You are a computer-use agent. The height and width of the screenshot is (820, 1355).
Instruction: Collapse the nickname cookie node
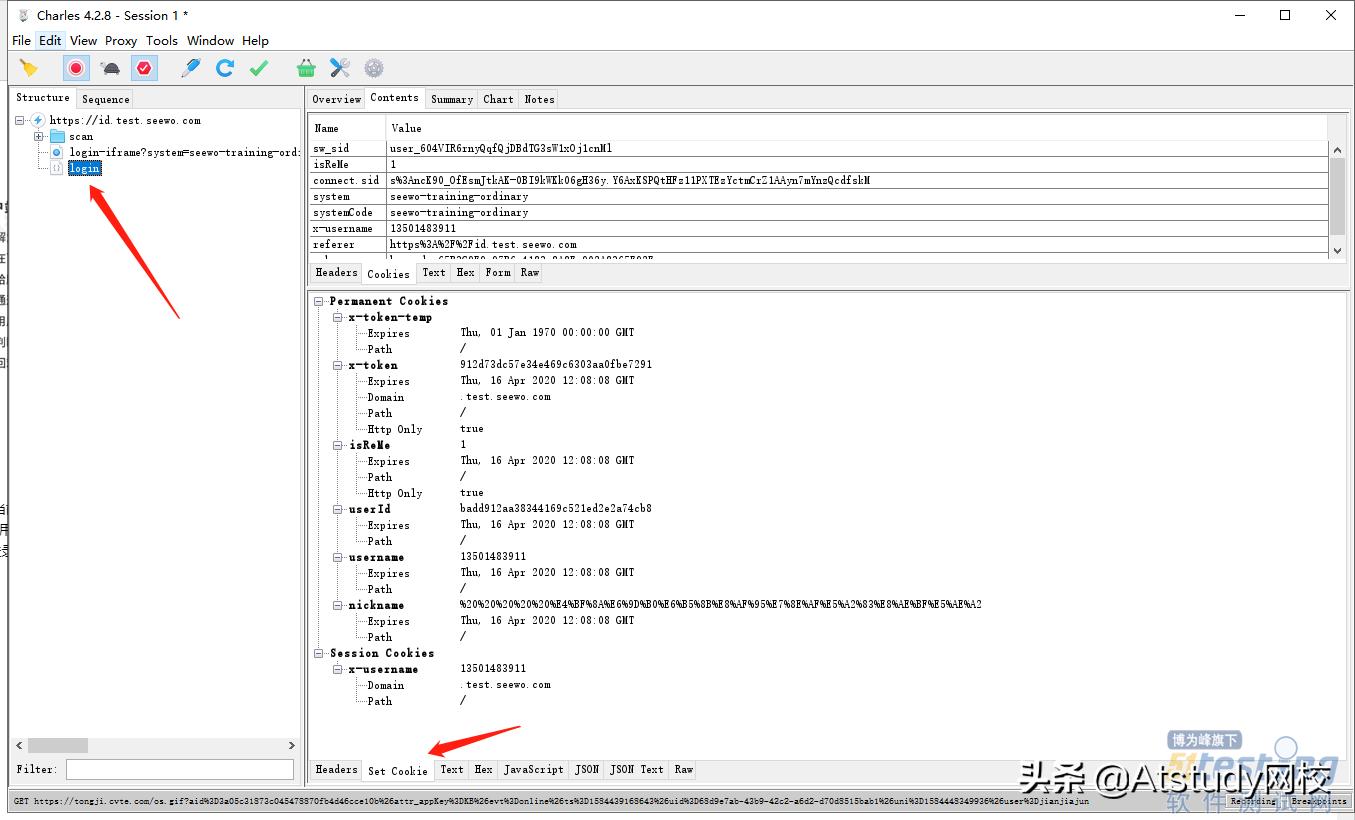tap(338, 605)
